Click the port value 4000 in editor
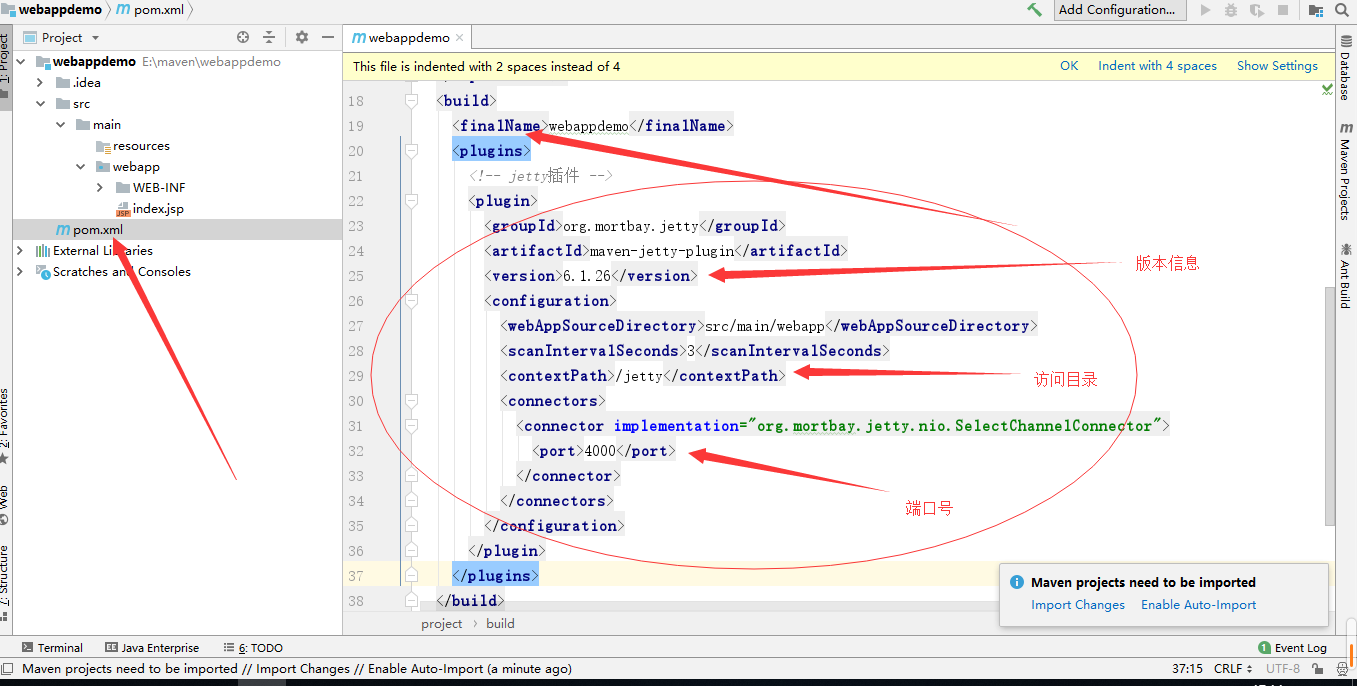This screenshot has height=686, width=1357. click(600, 451)
